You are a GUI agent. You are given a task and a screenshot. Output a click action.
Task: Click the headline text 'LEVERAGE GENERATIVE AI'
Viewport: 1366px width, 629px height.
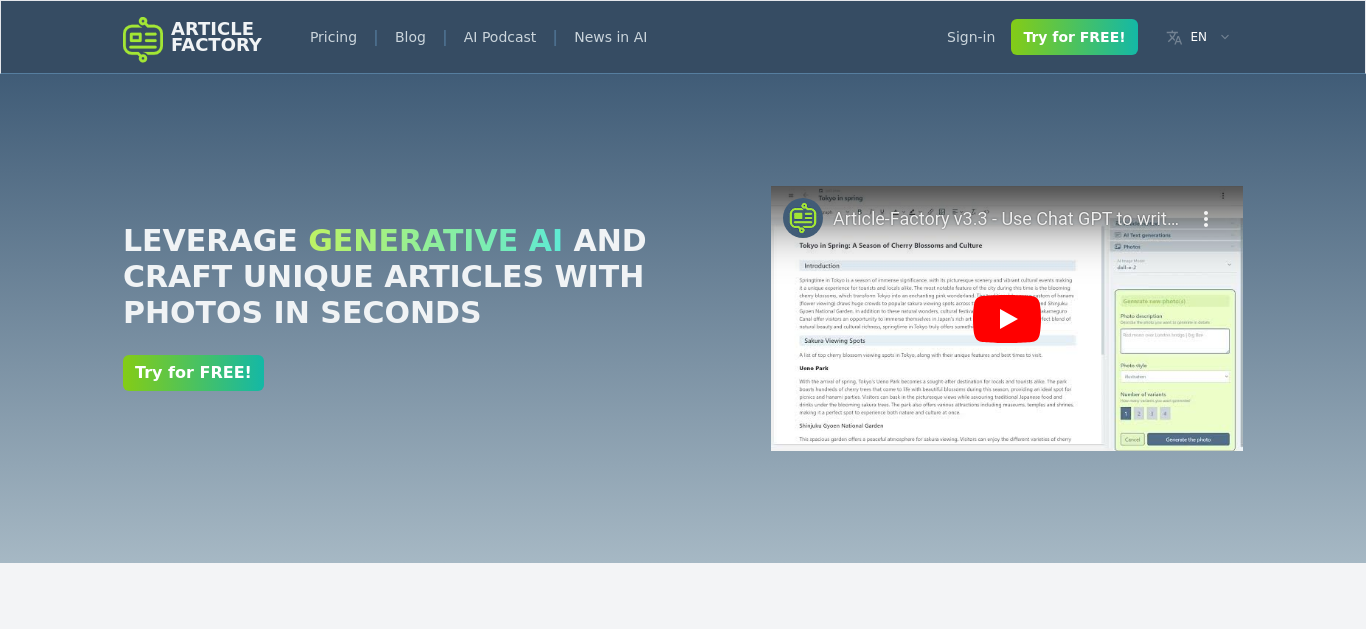343,241
